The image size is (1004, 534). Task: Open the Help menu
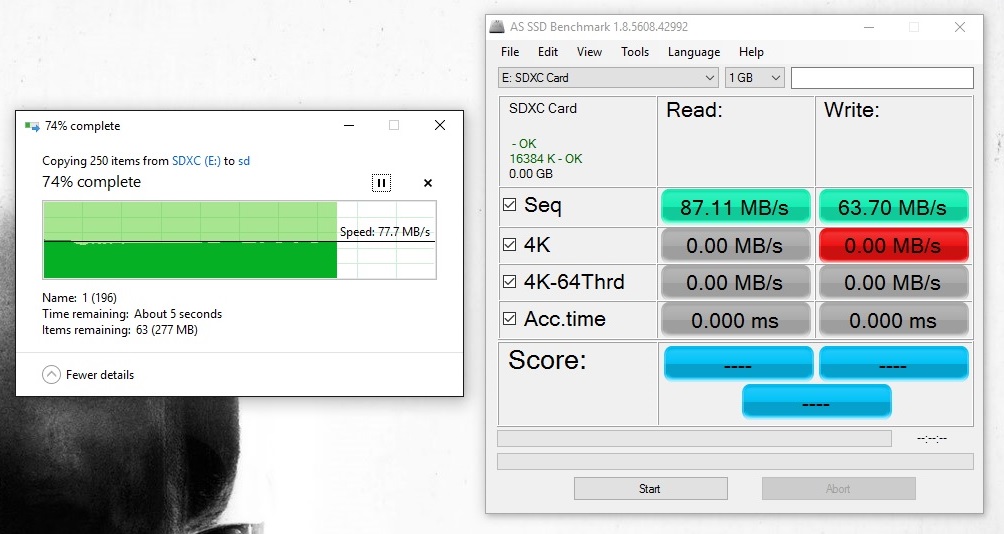(751, 52)
